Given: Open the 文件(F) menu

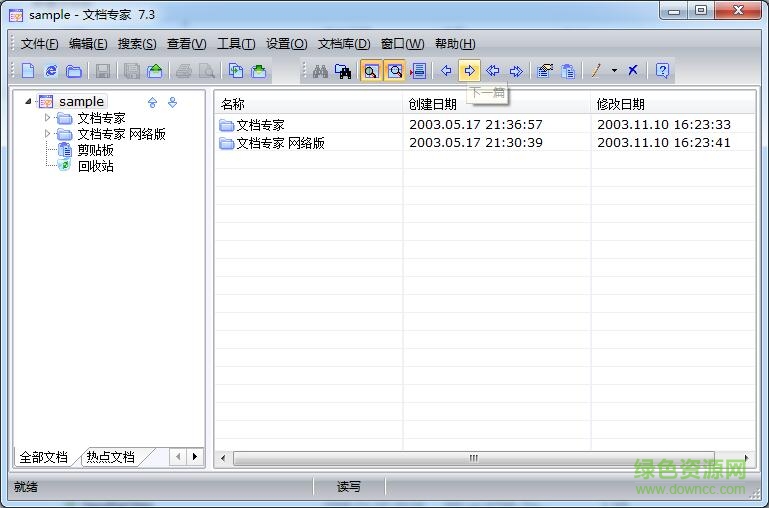Looking at the screenshot, I should pos(39,44).
